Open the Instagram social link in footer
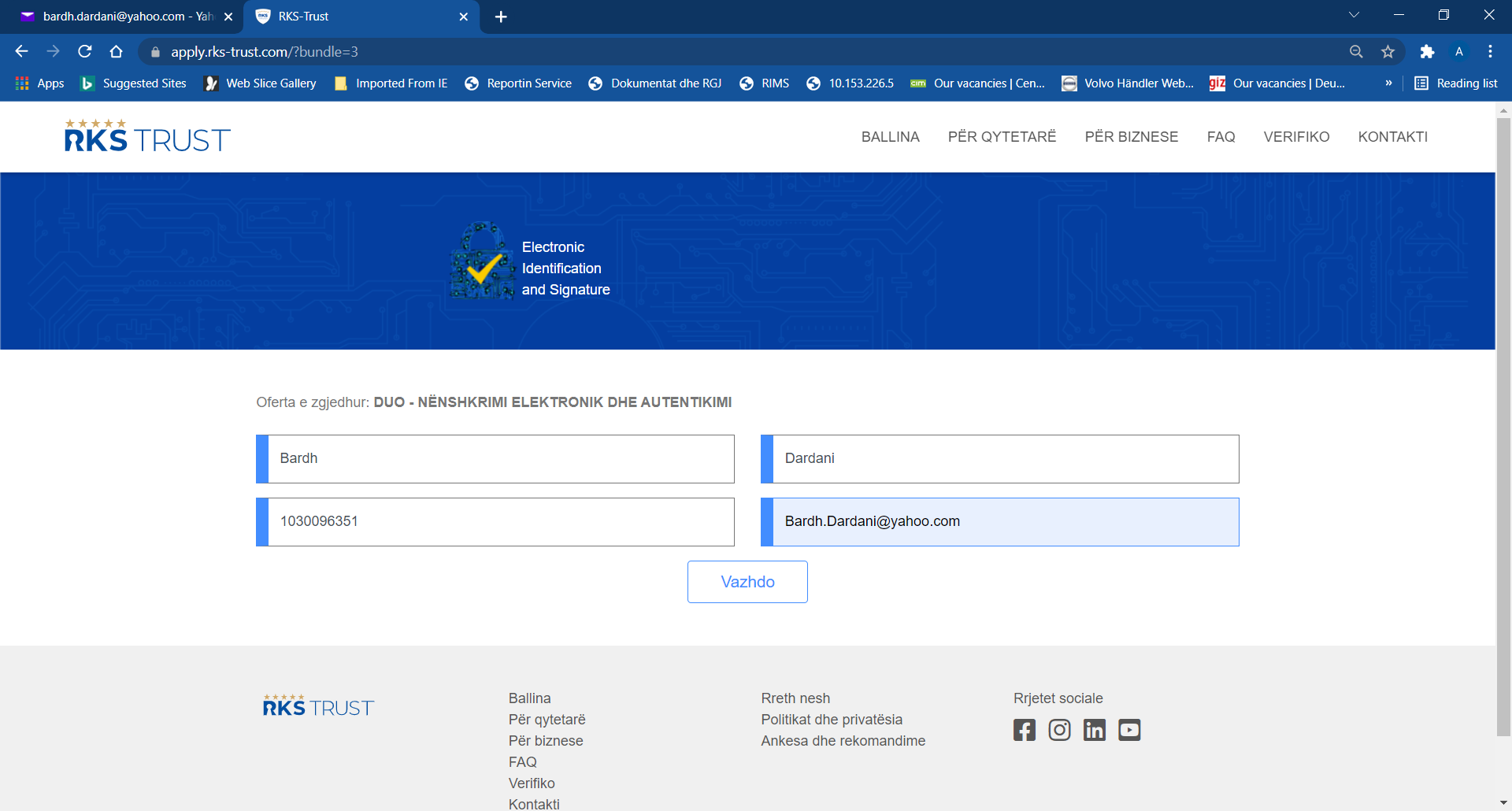This screenshot has width=1512, height=811. click(1059, 730)
